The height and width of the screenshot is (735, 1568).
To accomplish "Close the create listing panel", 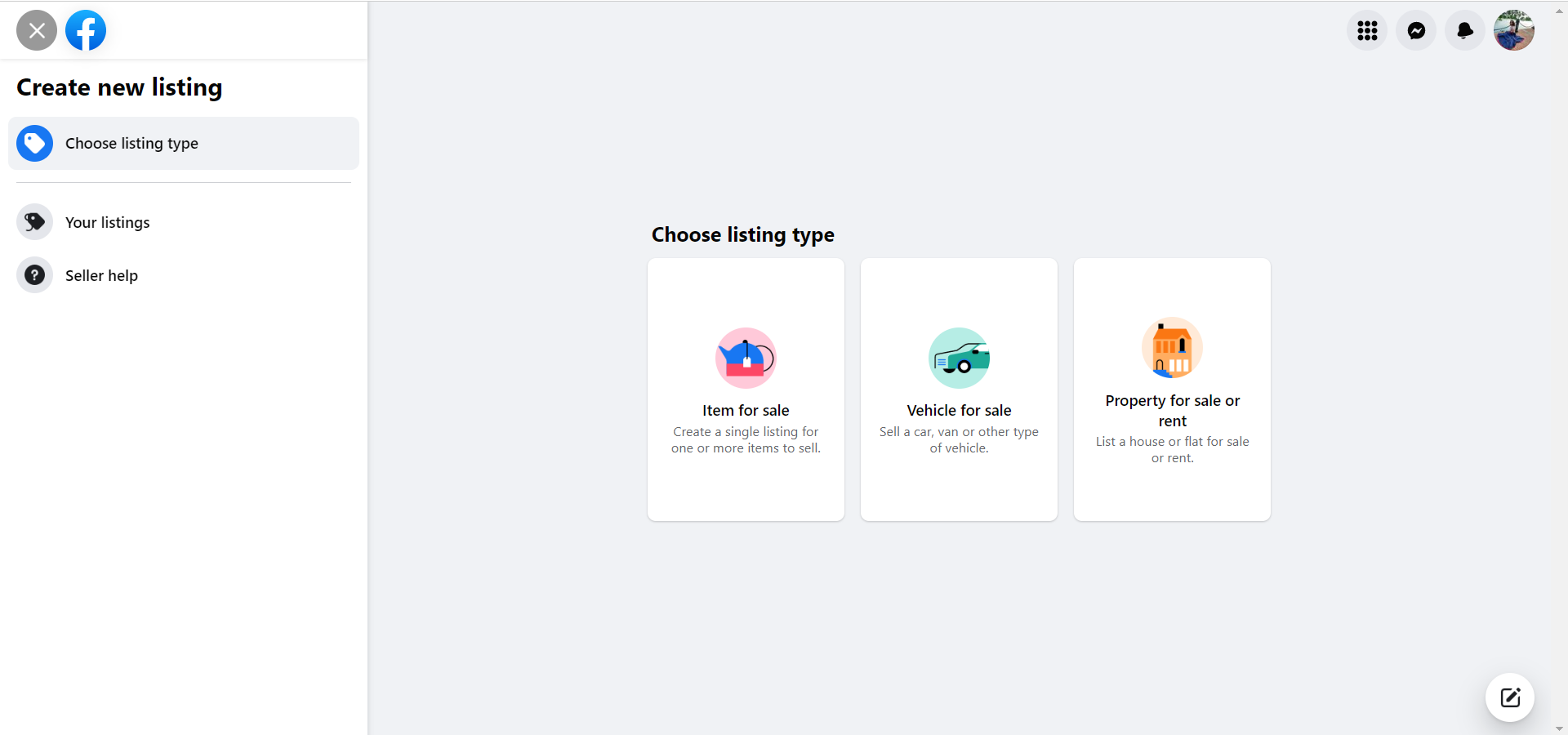I will pyautogui.click(x=37, y=31).
